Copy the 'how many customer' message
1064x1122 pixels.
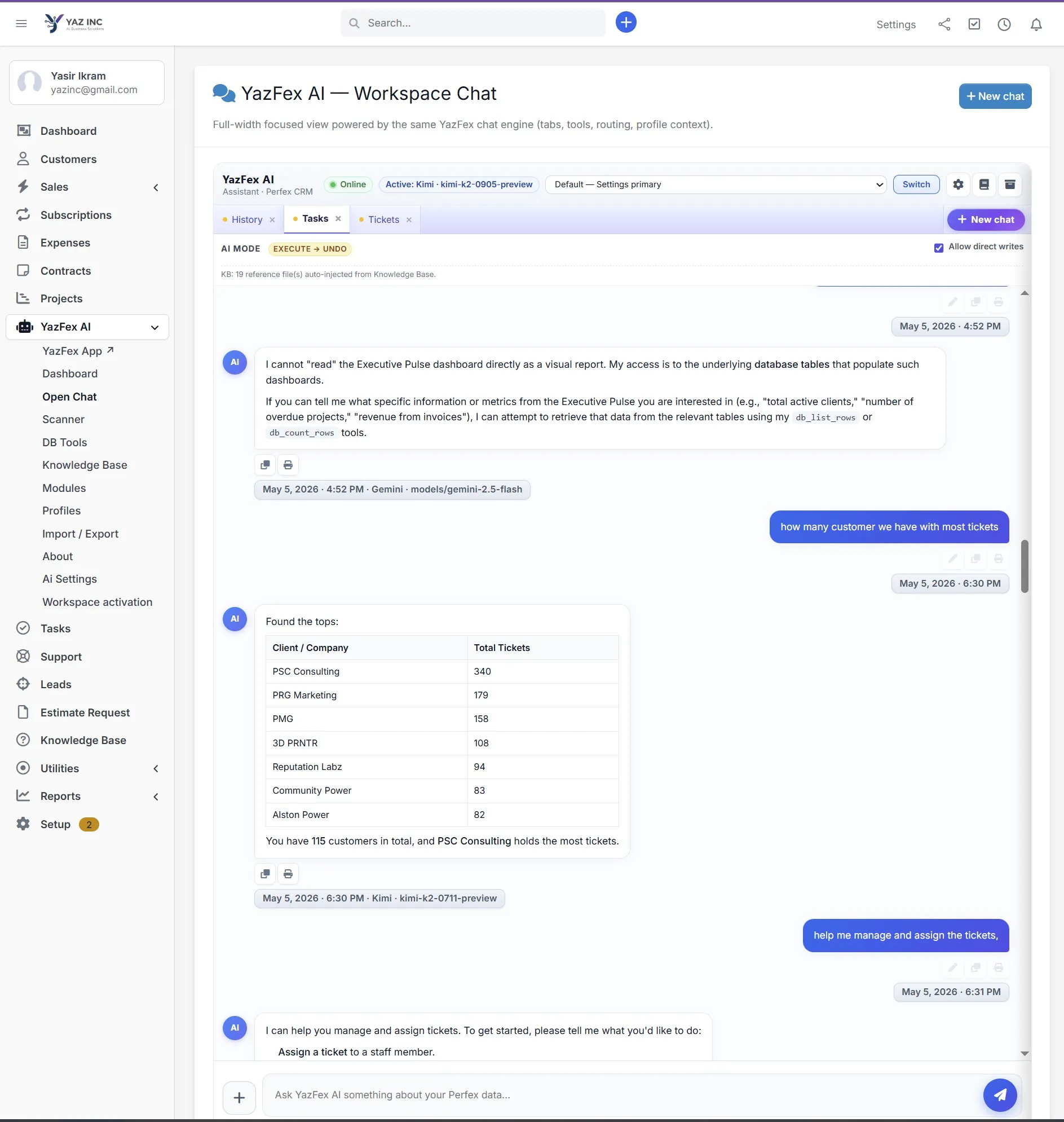(x=975, y=558)
